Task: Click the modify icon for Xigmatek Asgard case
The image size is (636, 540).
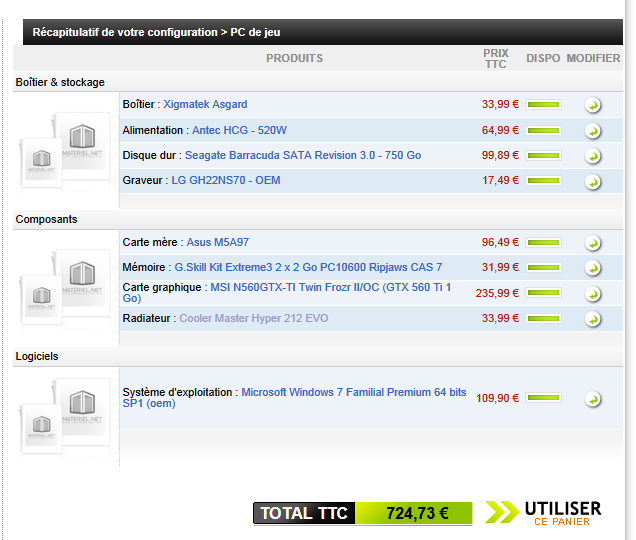Action: 593,105
